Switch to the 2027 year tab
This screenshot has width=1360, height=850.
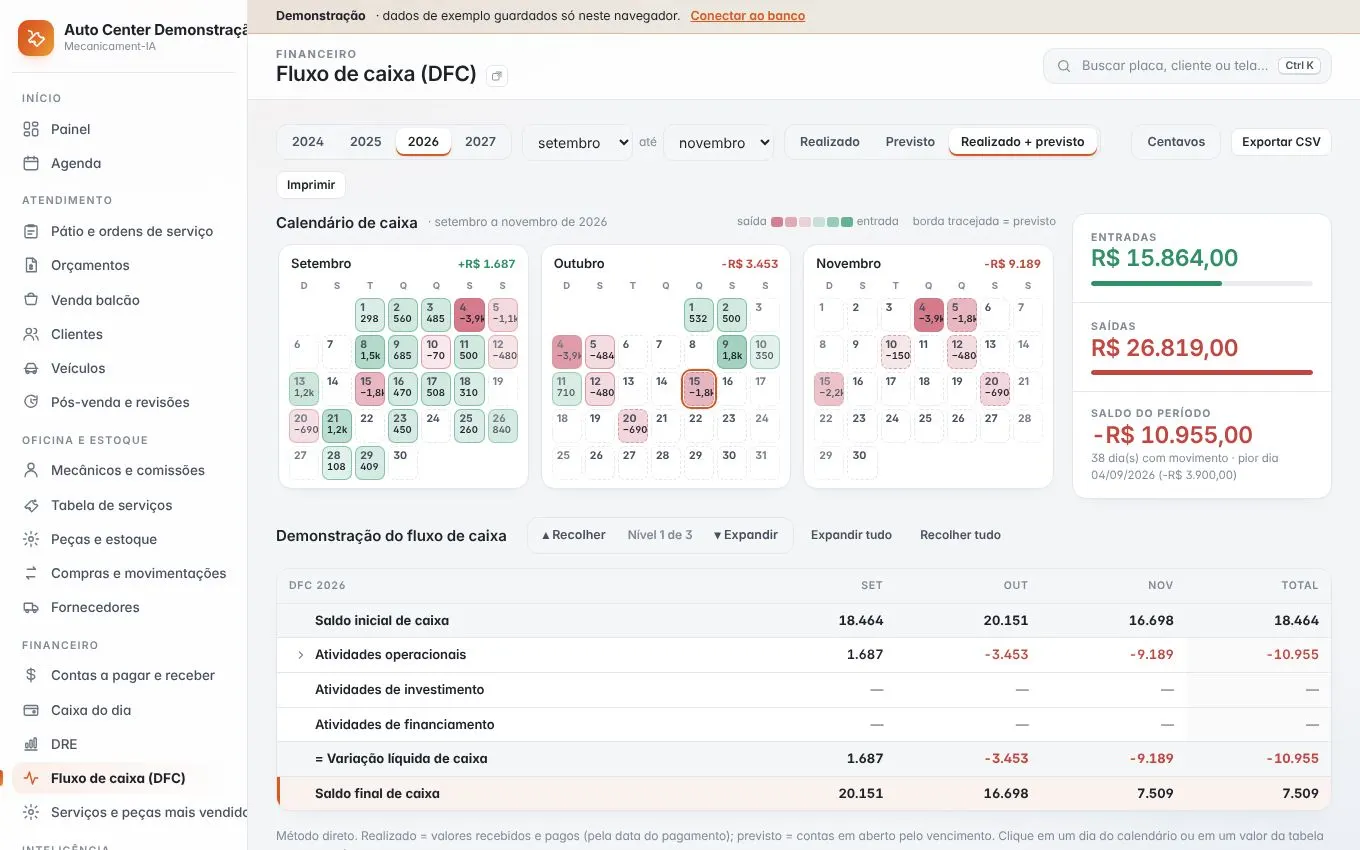pos(481,142)
